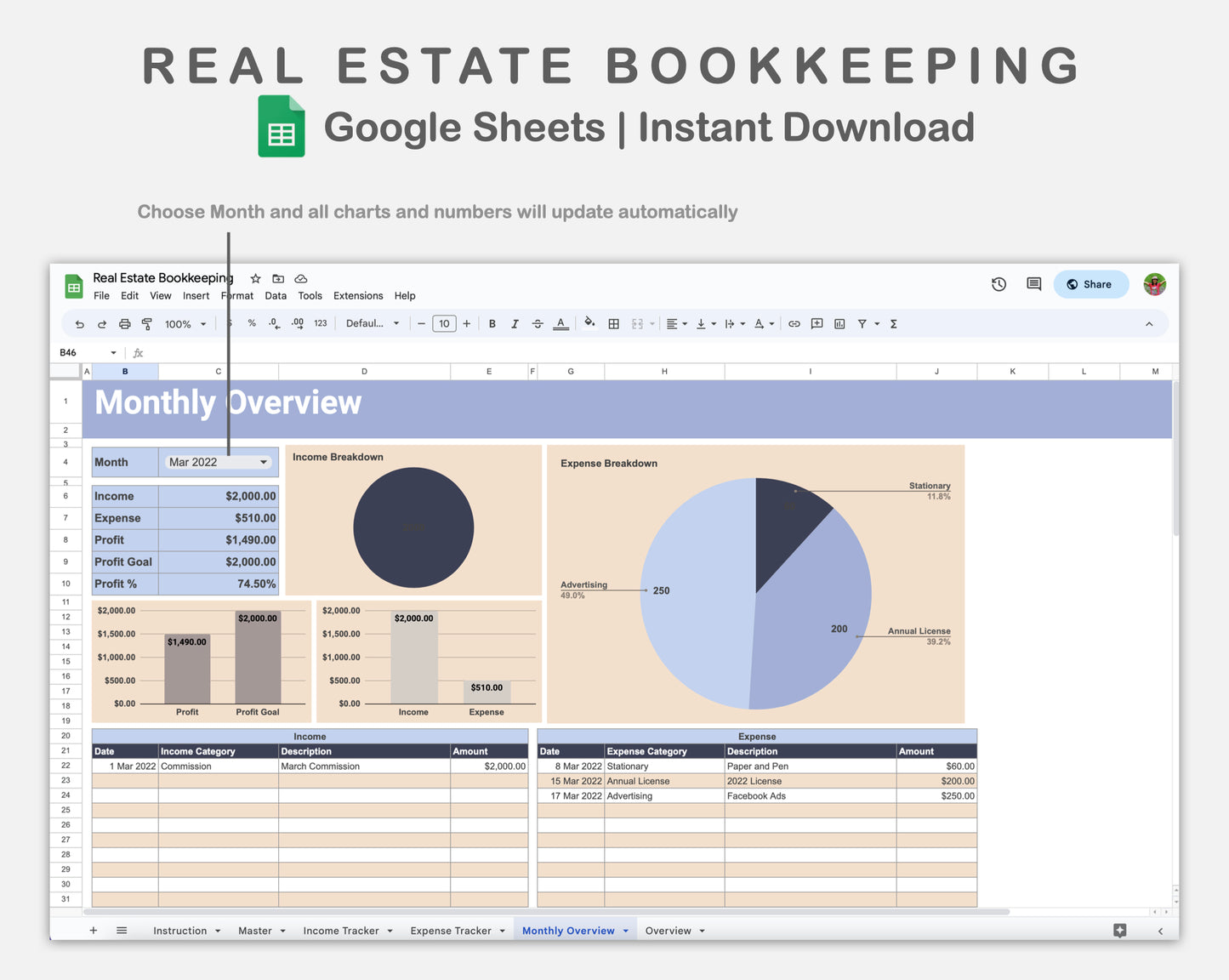
Task: Click the Borders icon
Action: click(613, 324)
